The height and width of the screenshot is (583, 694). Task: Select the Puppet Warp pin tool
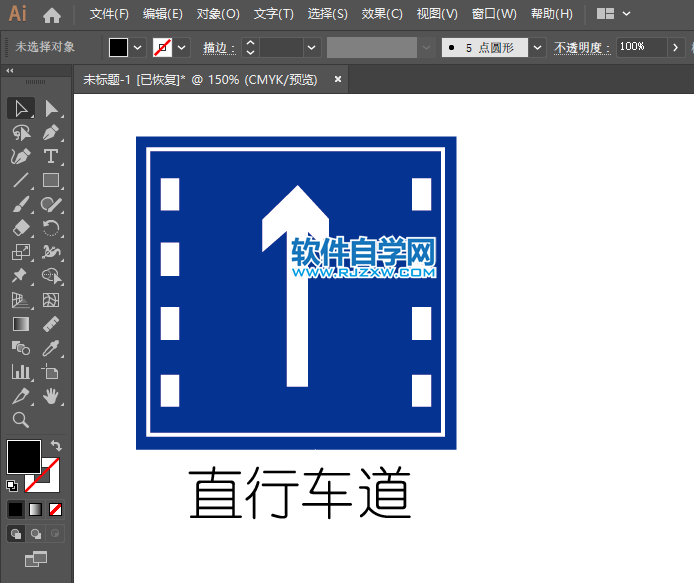click(20, 276)
